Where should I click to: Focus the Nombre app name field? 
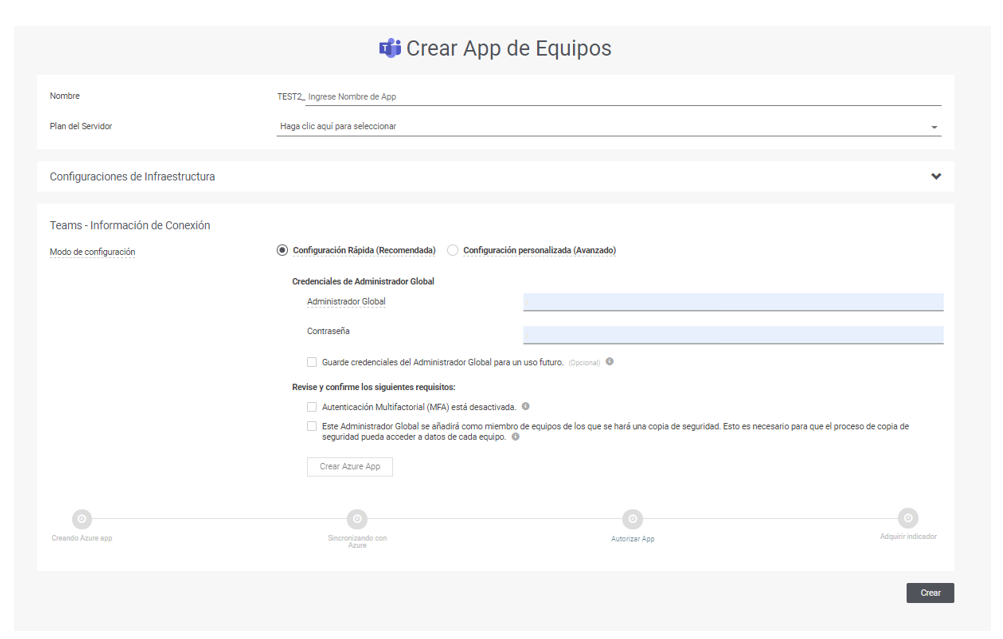tap(624, 97)
